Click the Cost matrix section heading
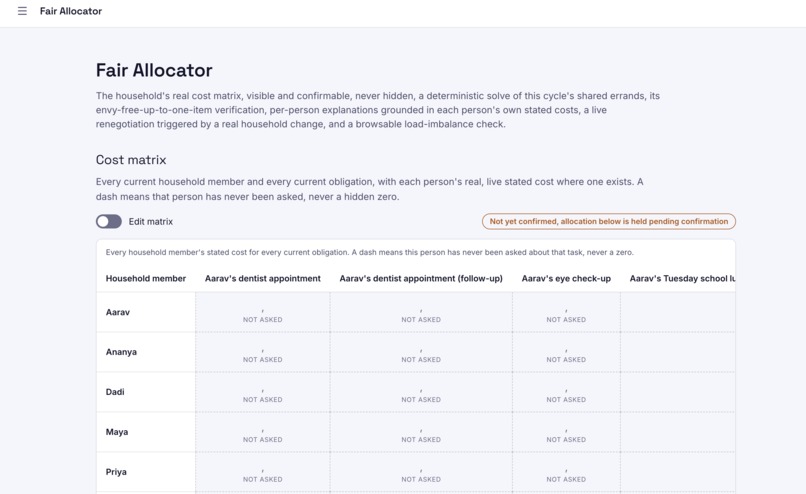The width and height of the screenshot is (806, 494). click(131, 160)
